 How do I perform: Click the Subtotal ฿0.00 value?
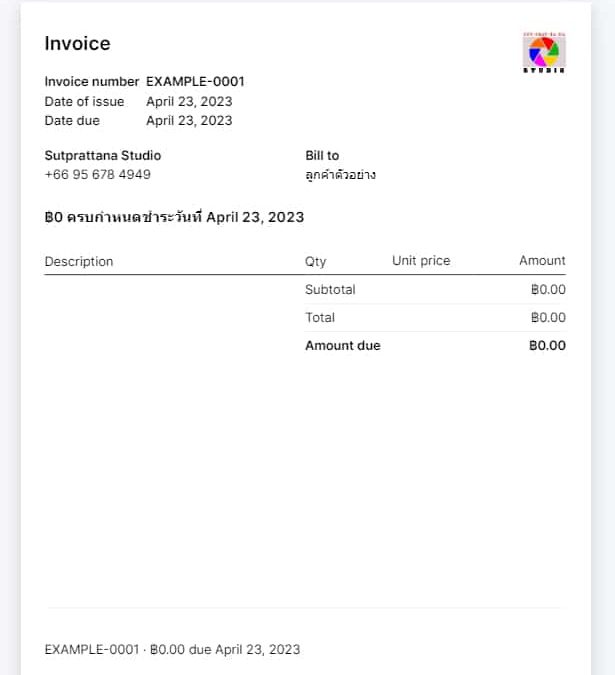[548, 289]
